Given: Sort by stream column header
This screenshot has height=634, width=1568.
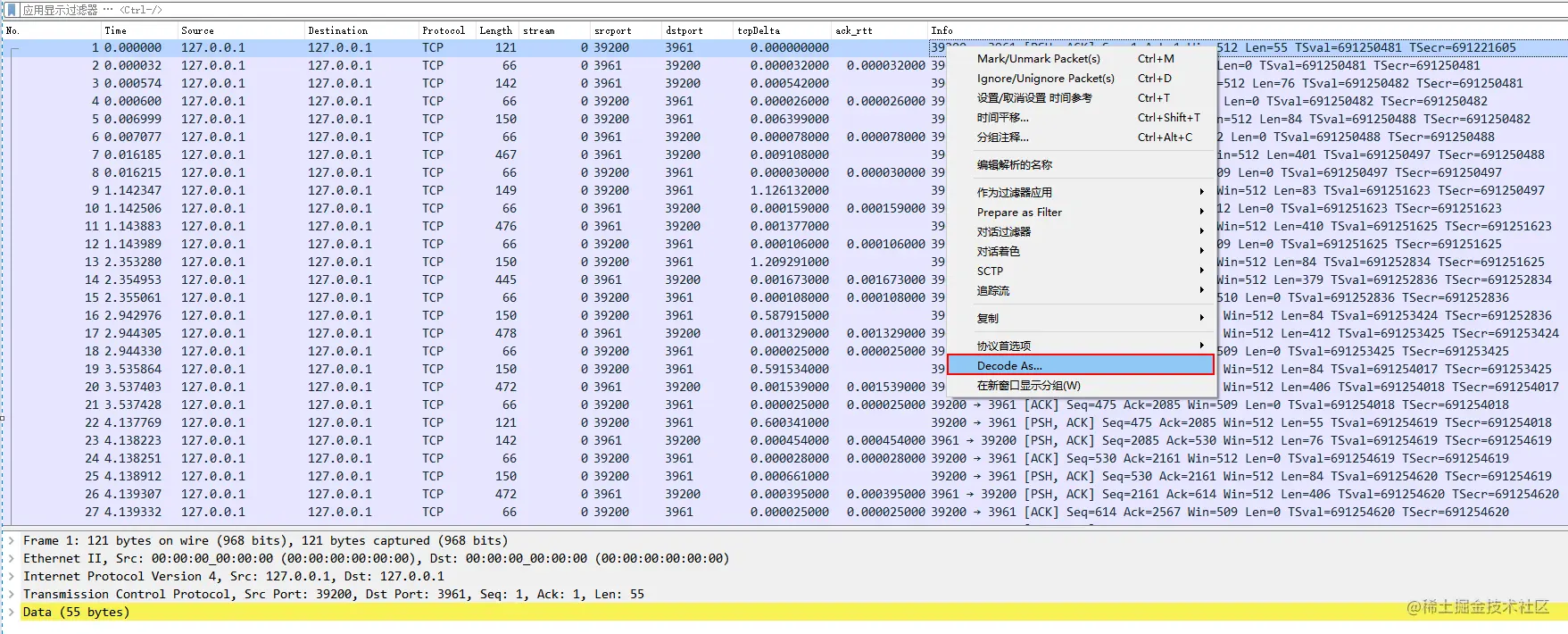Looking at the screenshot, I should [x=555, y=30].
